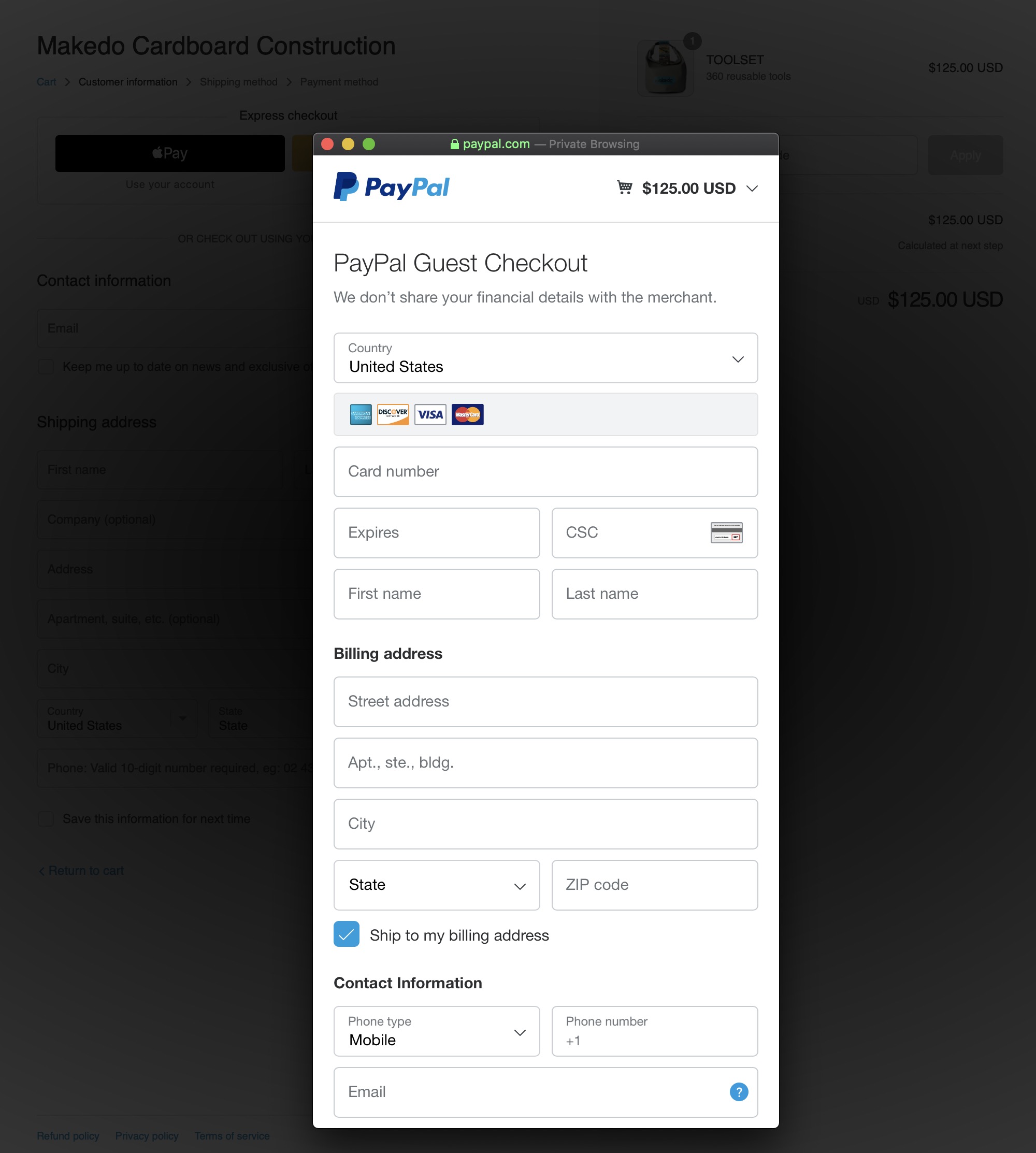Click the Email help question mark icon
Viewport: 1036px width, 1153px height.
pyautogui.click(x=739, y=1091)
